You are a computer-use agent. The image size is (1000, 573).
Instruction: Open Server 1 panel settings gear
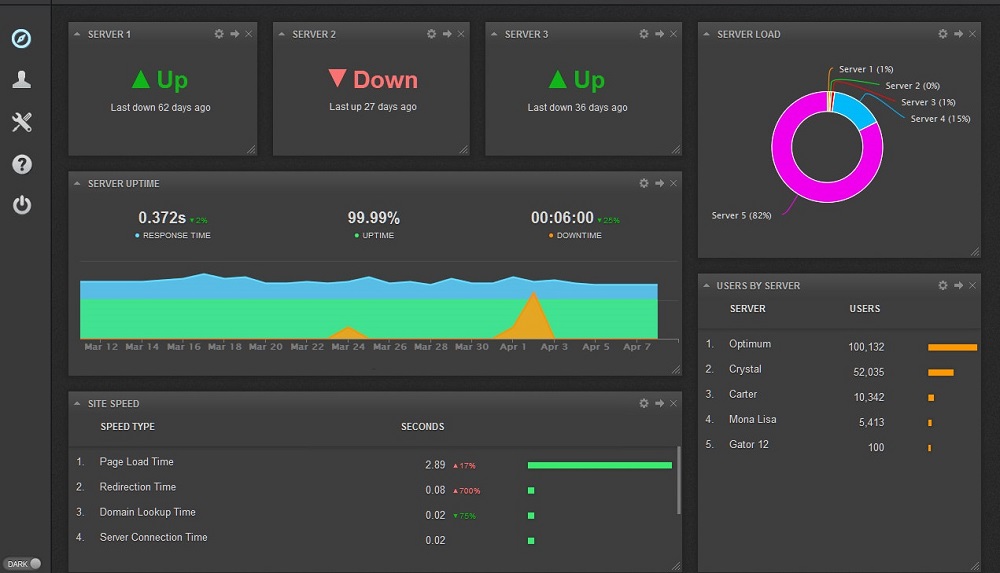pyautogui.click(x=219, y=34)
